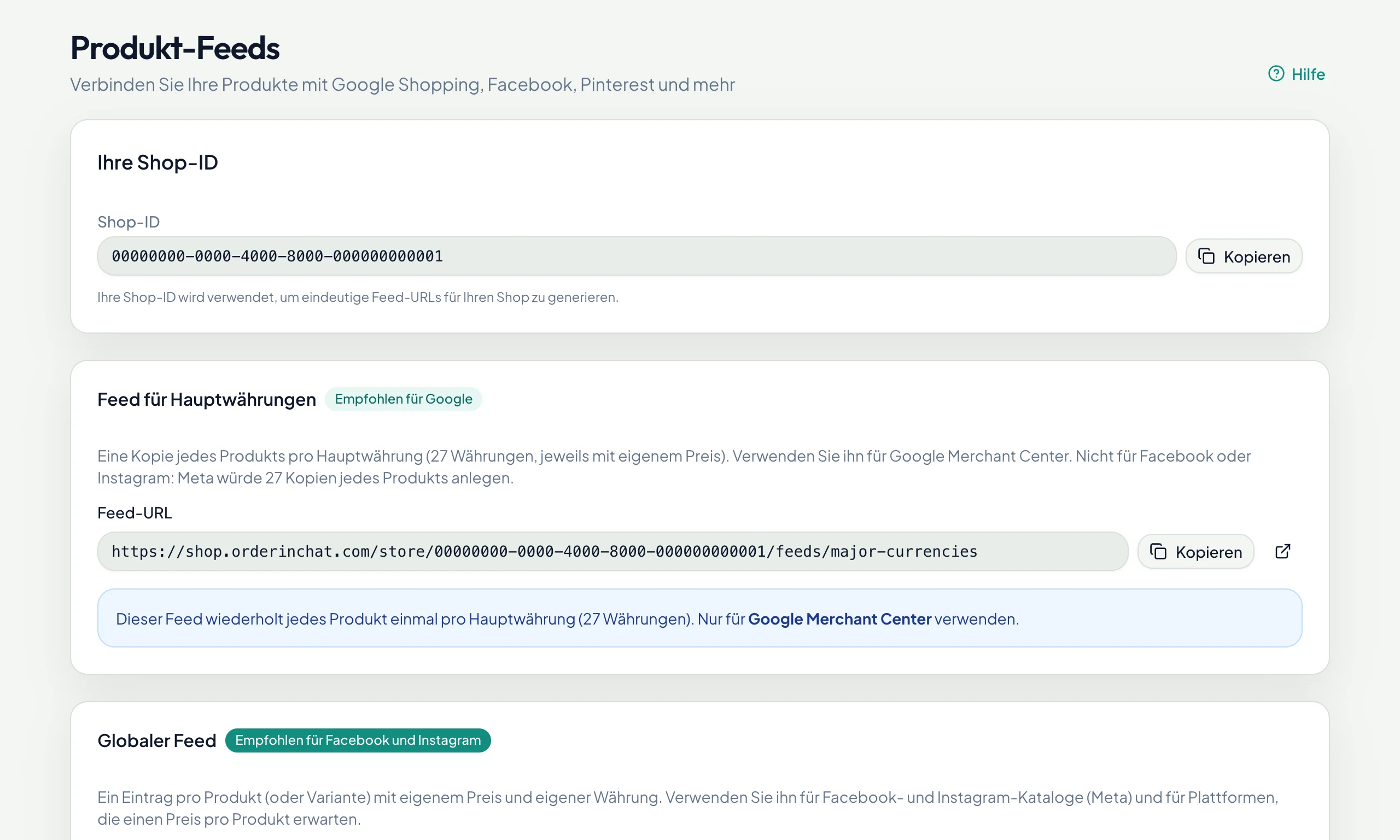Click into the Shop-ID value field
1400x840 pixels.
[637, 256]
